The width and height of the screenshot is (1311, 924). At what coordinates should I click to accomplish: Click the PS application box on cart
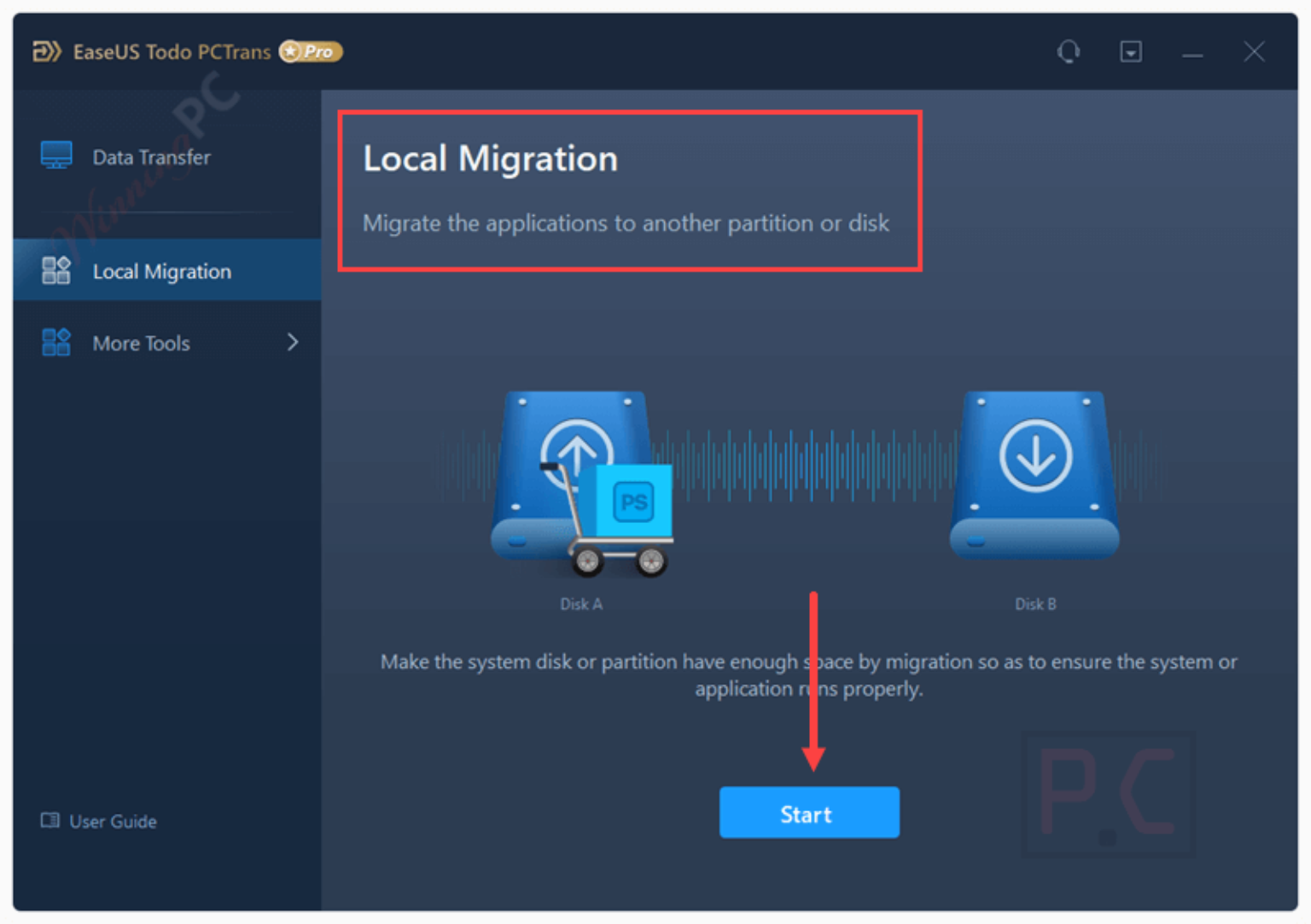633,501
